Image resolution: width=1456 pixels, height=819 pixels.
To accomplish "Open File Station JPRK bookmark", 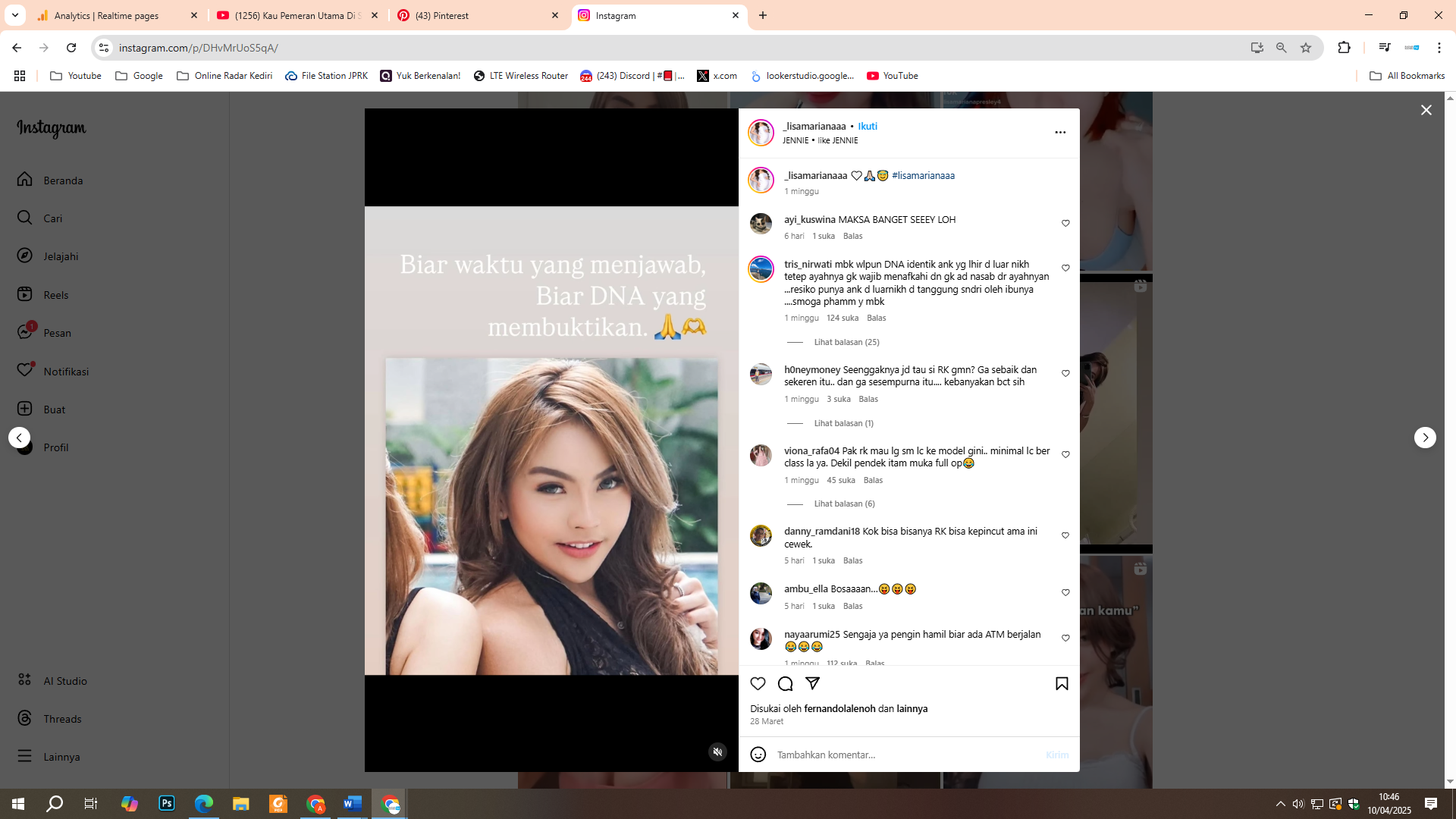I will pos(327,76).
